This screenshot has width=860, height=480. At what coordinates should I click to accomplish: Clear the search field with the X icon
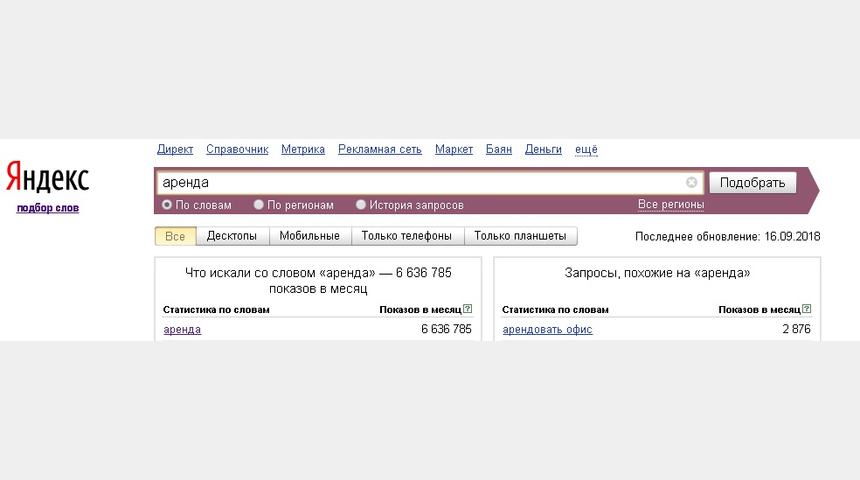coord(692,182)
